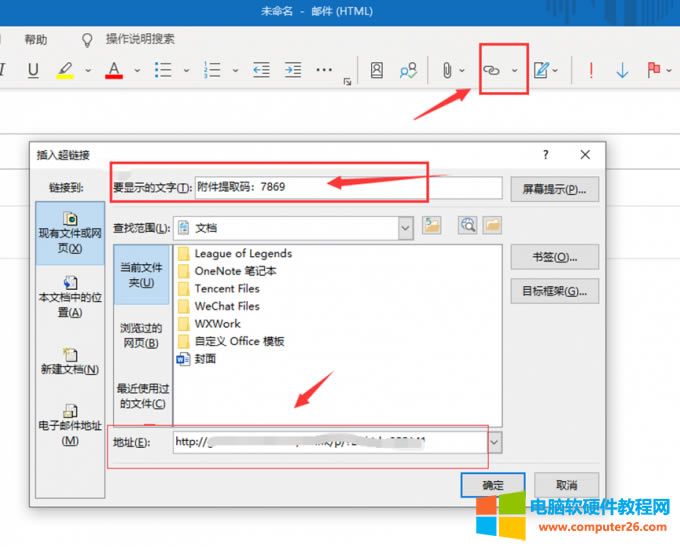Select the WXWork folder
680x547 pixels.
pyautogui.click(x=209, y=324)
